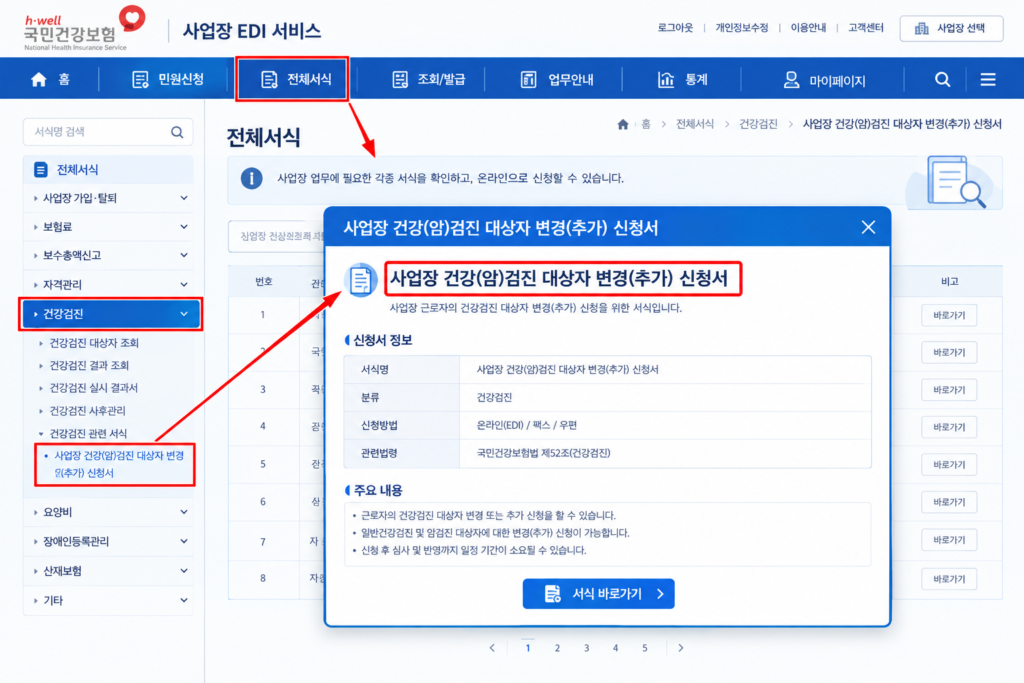Viewport: 1024px width, 683px height.
Task: Click the blue info circle icon
Action: (x=251, y=178)
